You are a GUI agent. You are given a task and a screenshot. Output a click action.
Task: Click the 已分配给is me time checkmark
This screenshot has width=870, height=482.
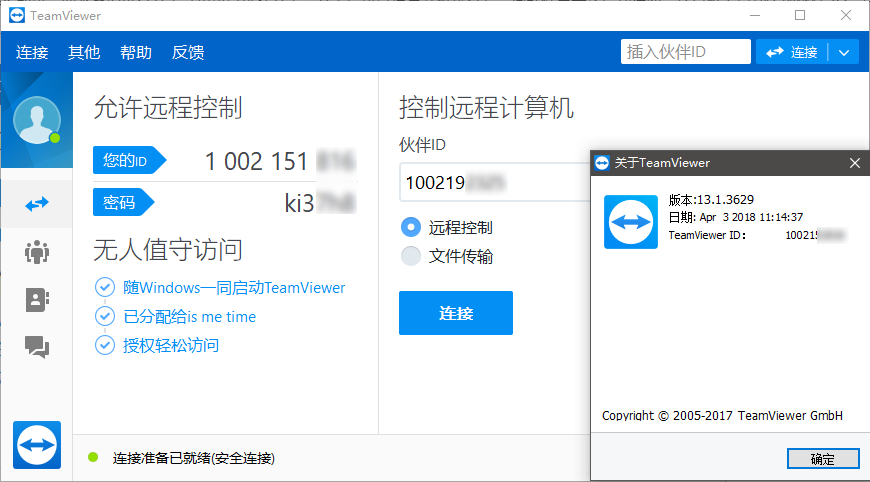point(105,316)
